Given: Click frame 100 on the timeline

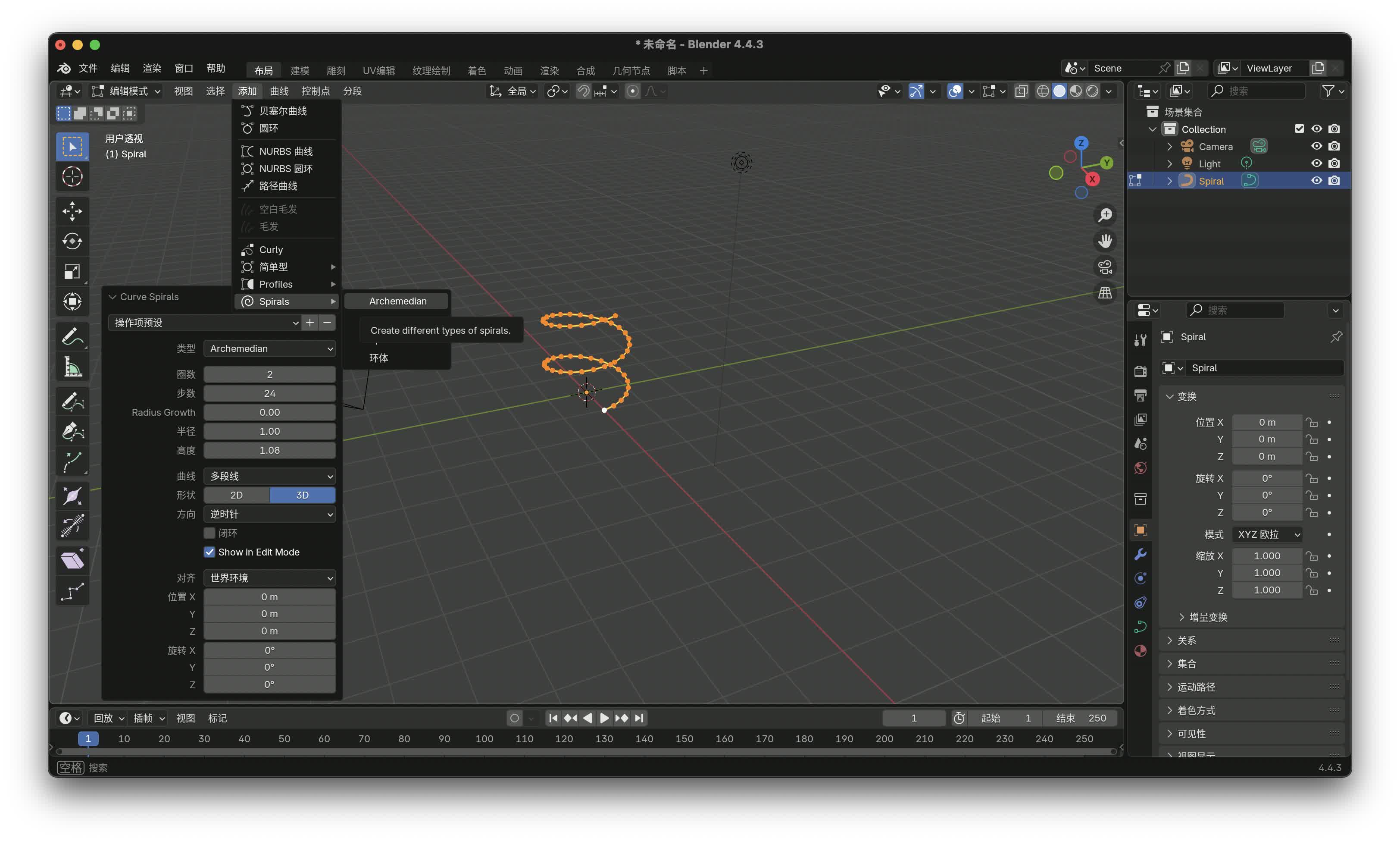Looking at the screenshot, I should [484, 738].
